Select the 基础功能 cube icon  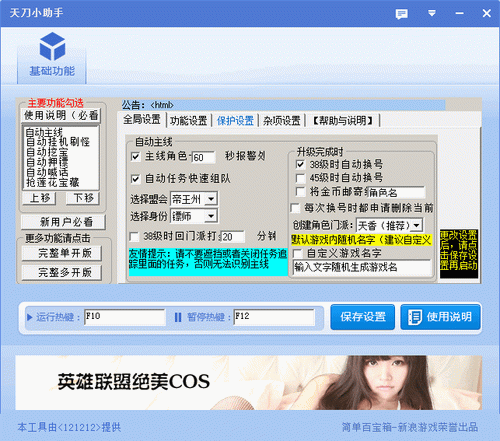52,47
